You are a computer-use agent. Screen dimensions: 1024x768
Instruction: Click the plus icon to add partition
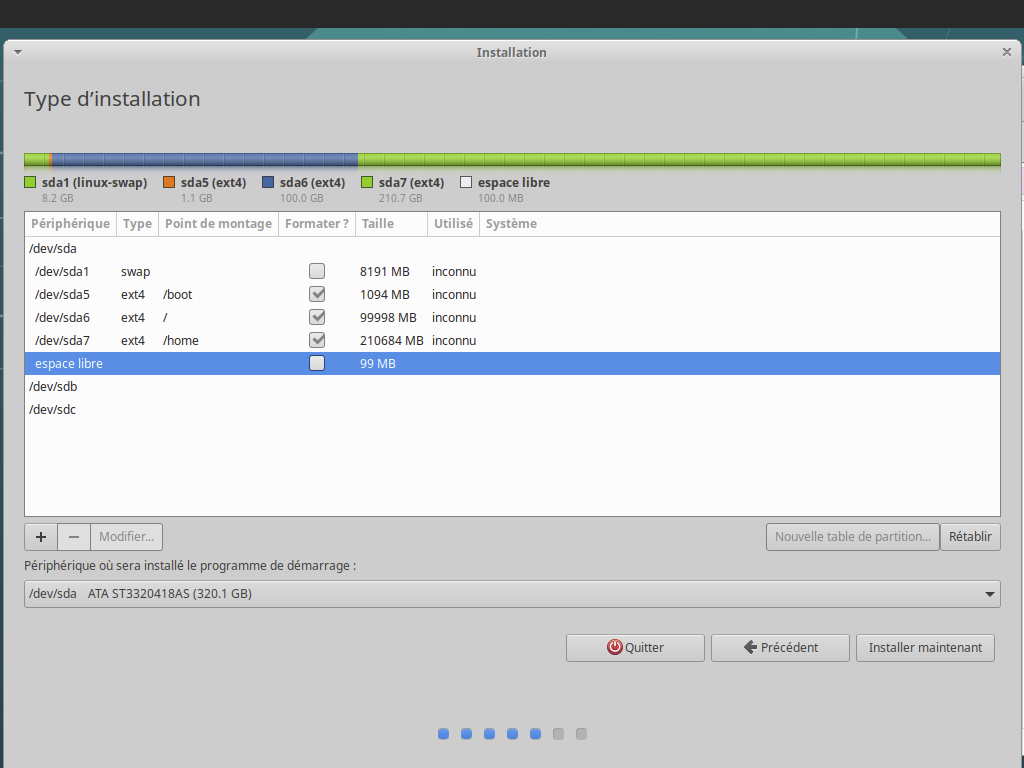41,537
